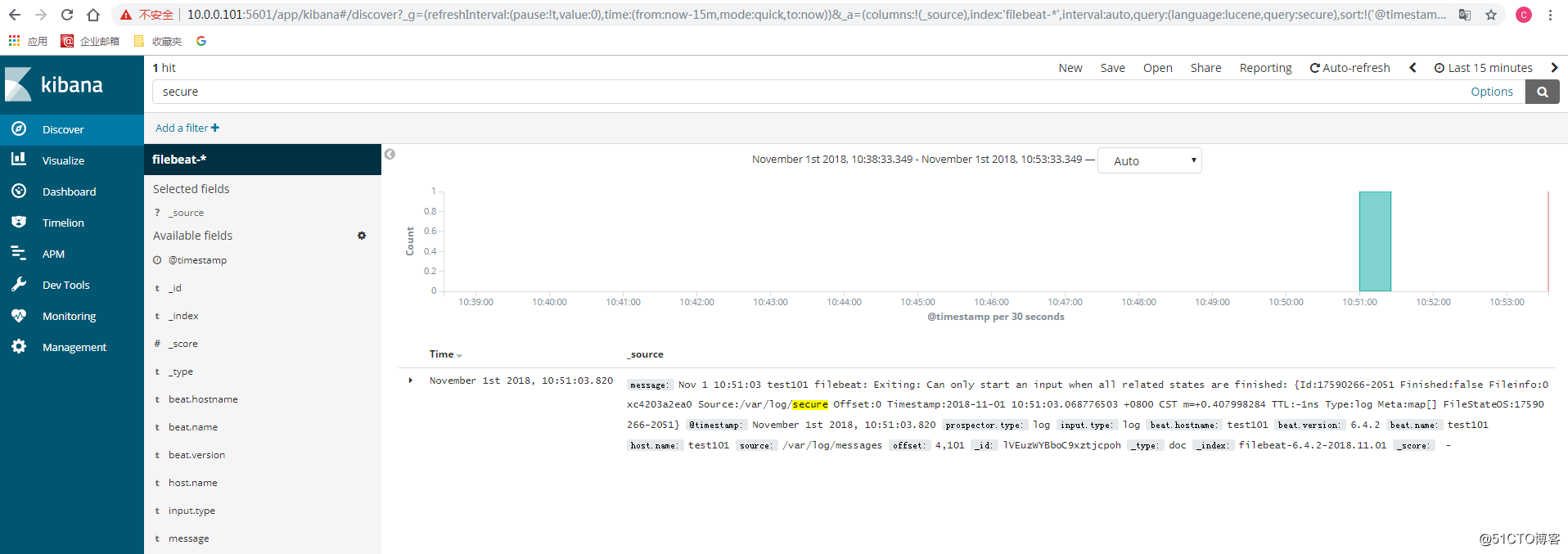Click Save in top menu
The width and height of the screenshot is (1568, 554).
[1112, 68]
